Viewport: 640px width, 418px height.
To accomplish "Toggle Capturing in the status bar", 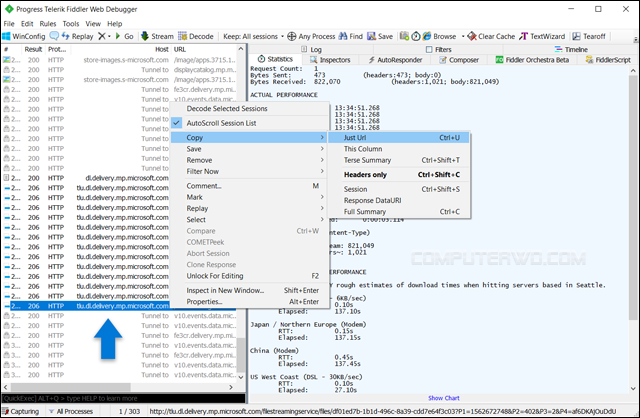I will [x=21, y=411].
